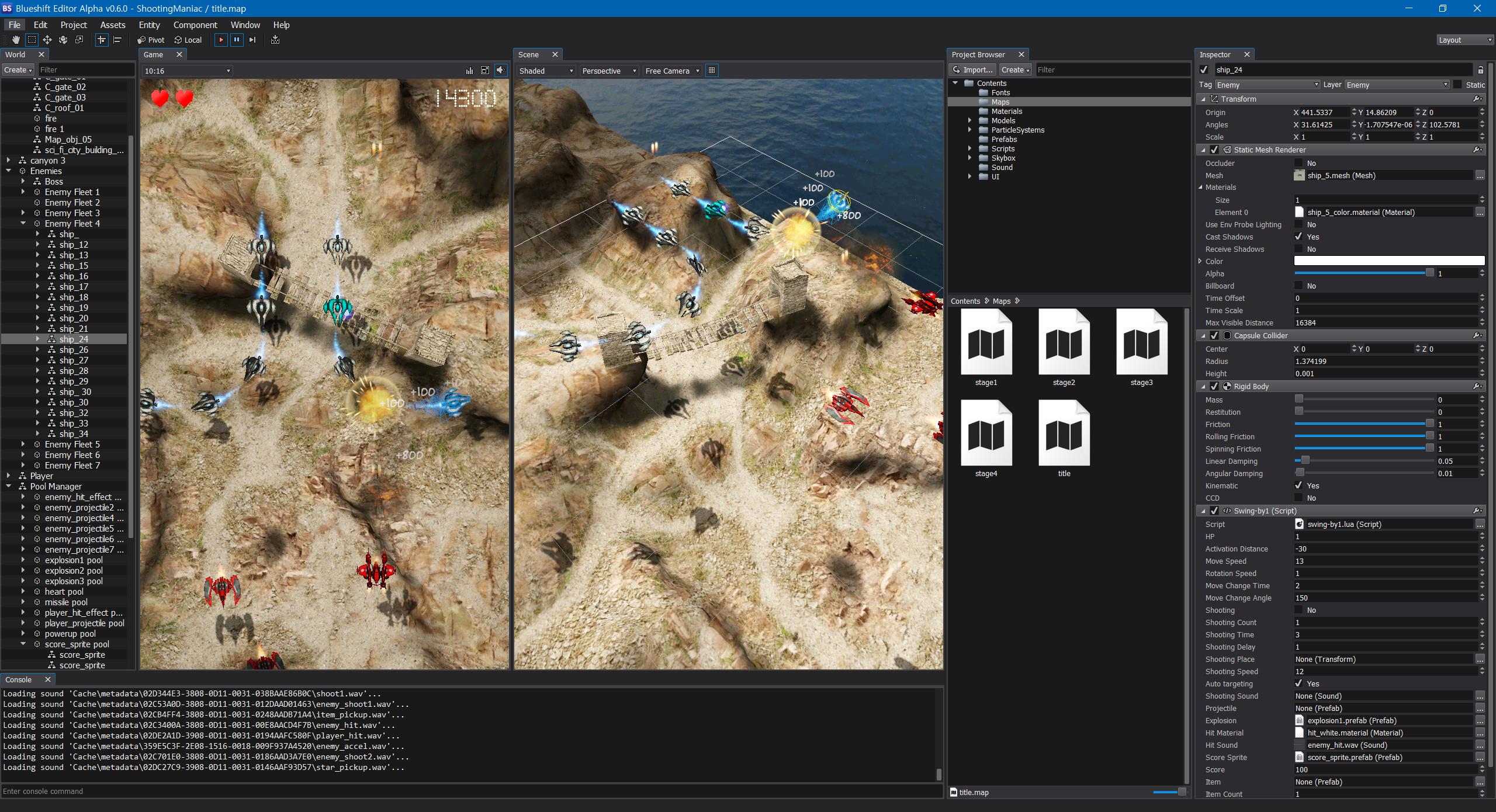Viewport: 1496px width, 812px height.
Task: Click the Import button in Project Browser
Action: 972,70
